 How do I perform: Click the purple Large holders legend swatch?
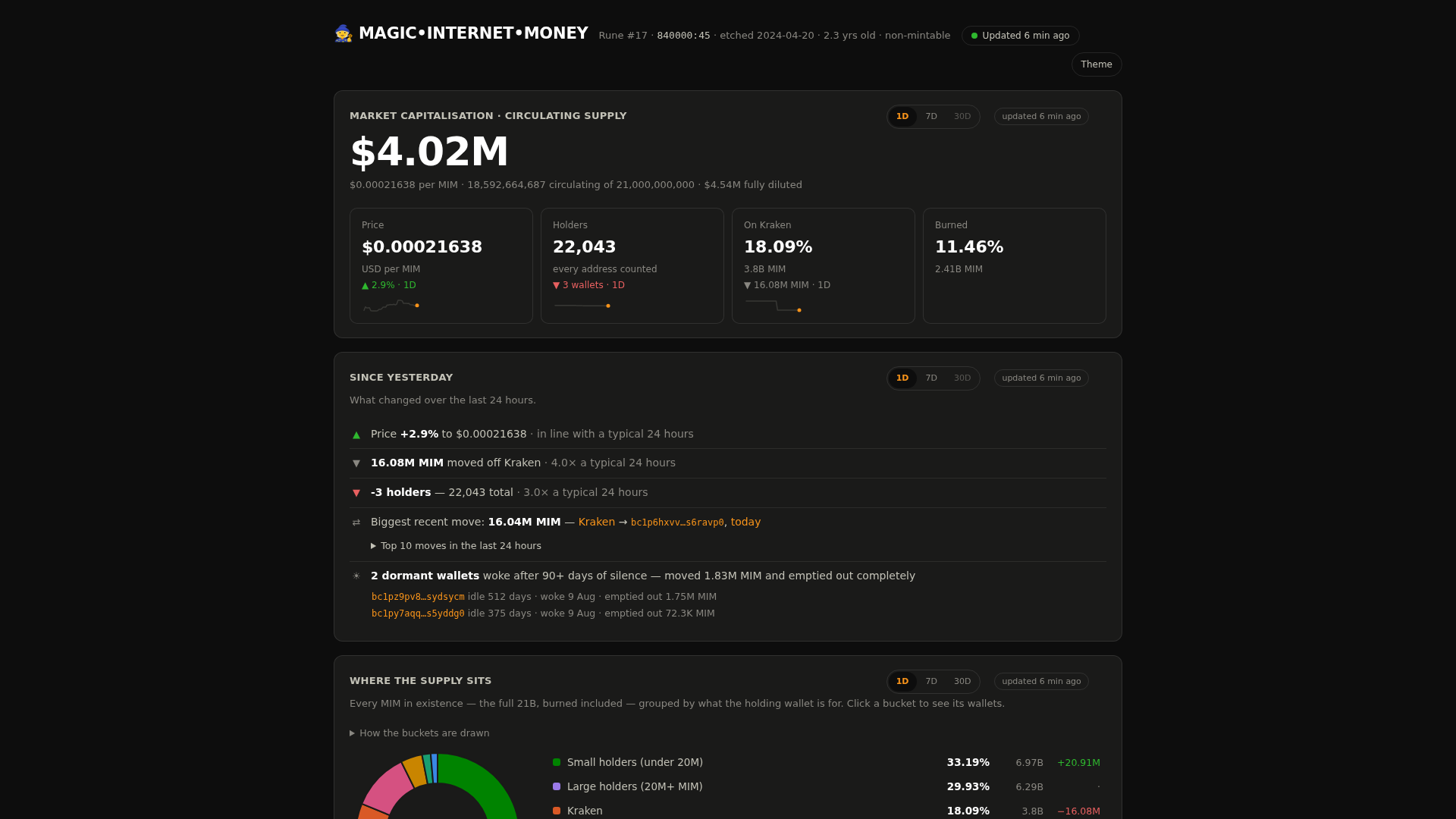(557, 786)
